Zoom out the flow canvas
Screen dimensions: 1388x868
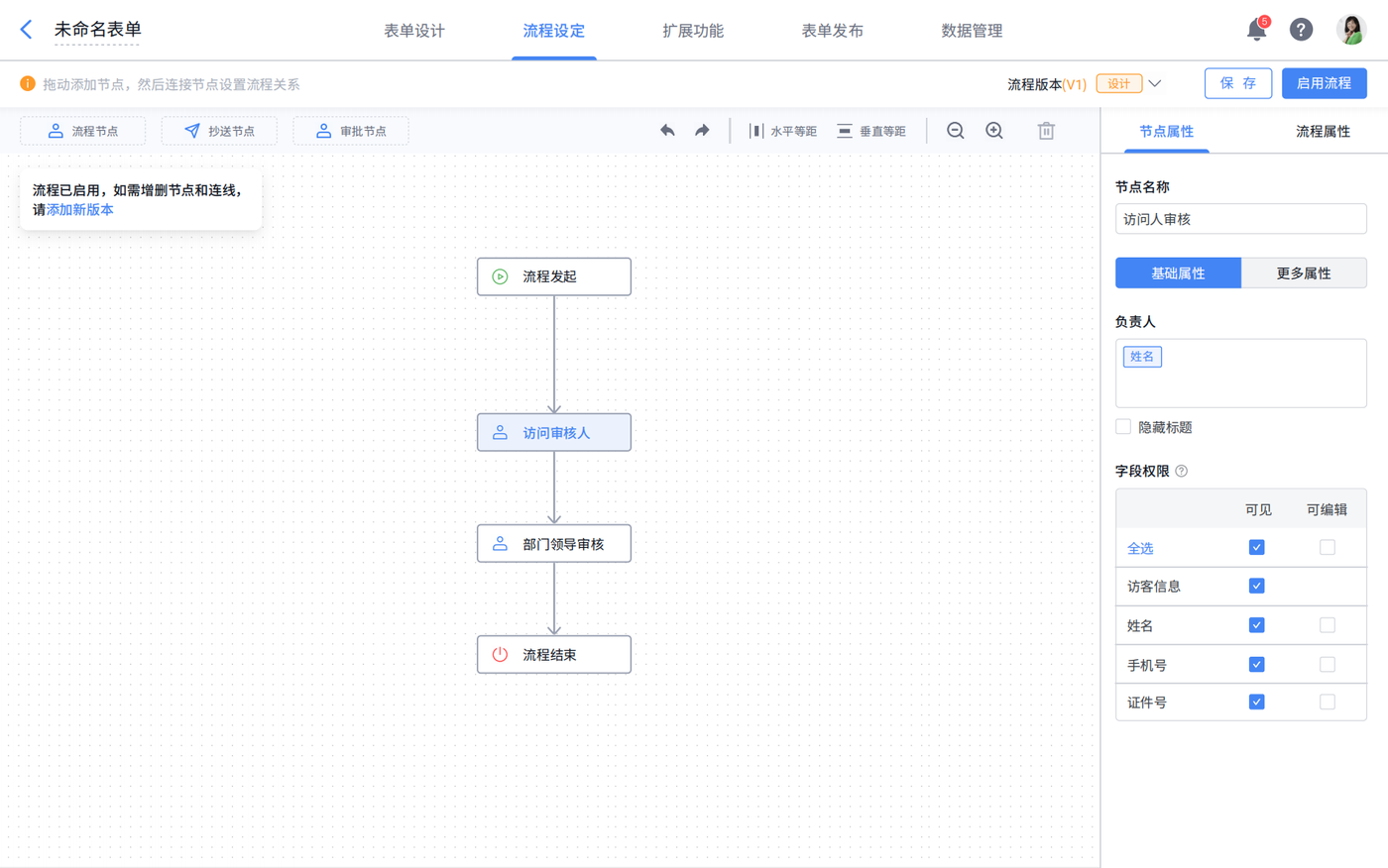[956, 131]
